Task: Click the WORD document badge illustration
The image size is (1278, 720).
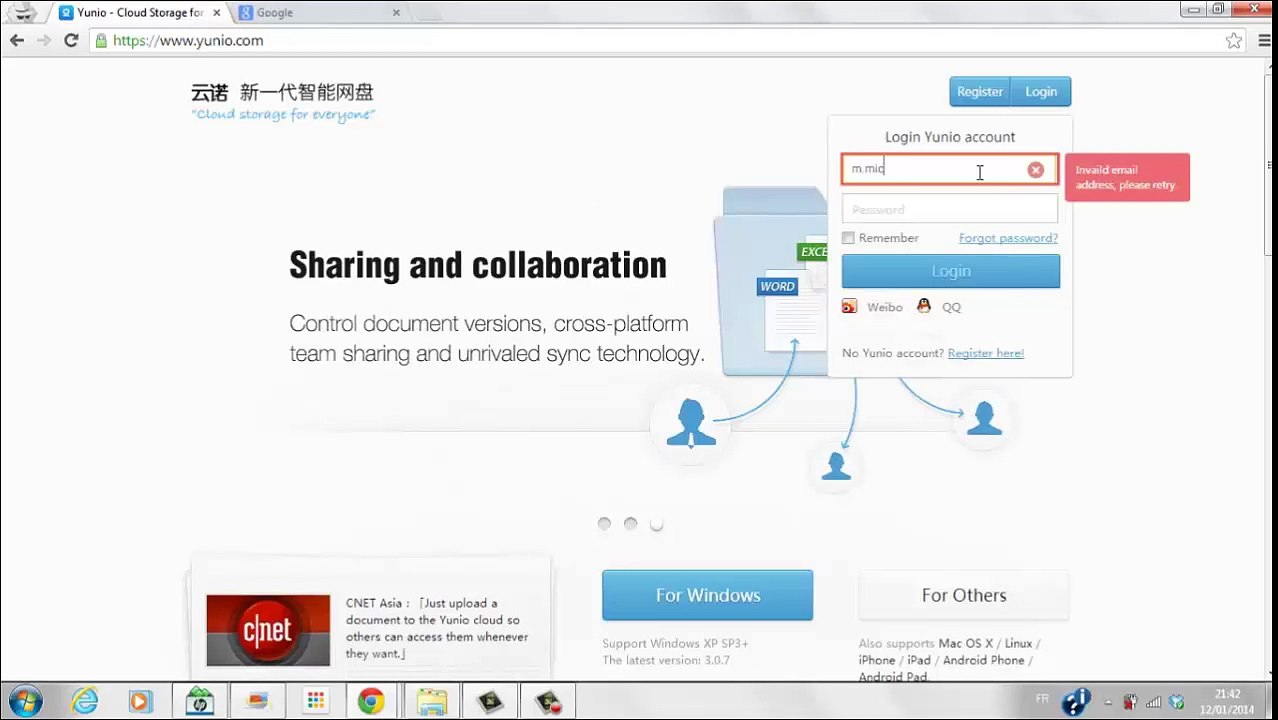Action: pos(777,287)
